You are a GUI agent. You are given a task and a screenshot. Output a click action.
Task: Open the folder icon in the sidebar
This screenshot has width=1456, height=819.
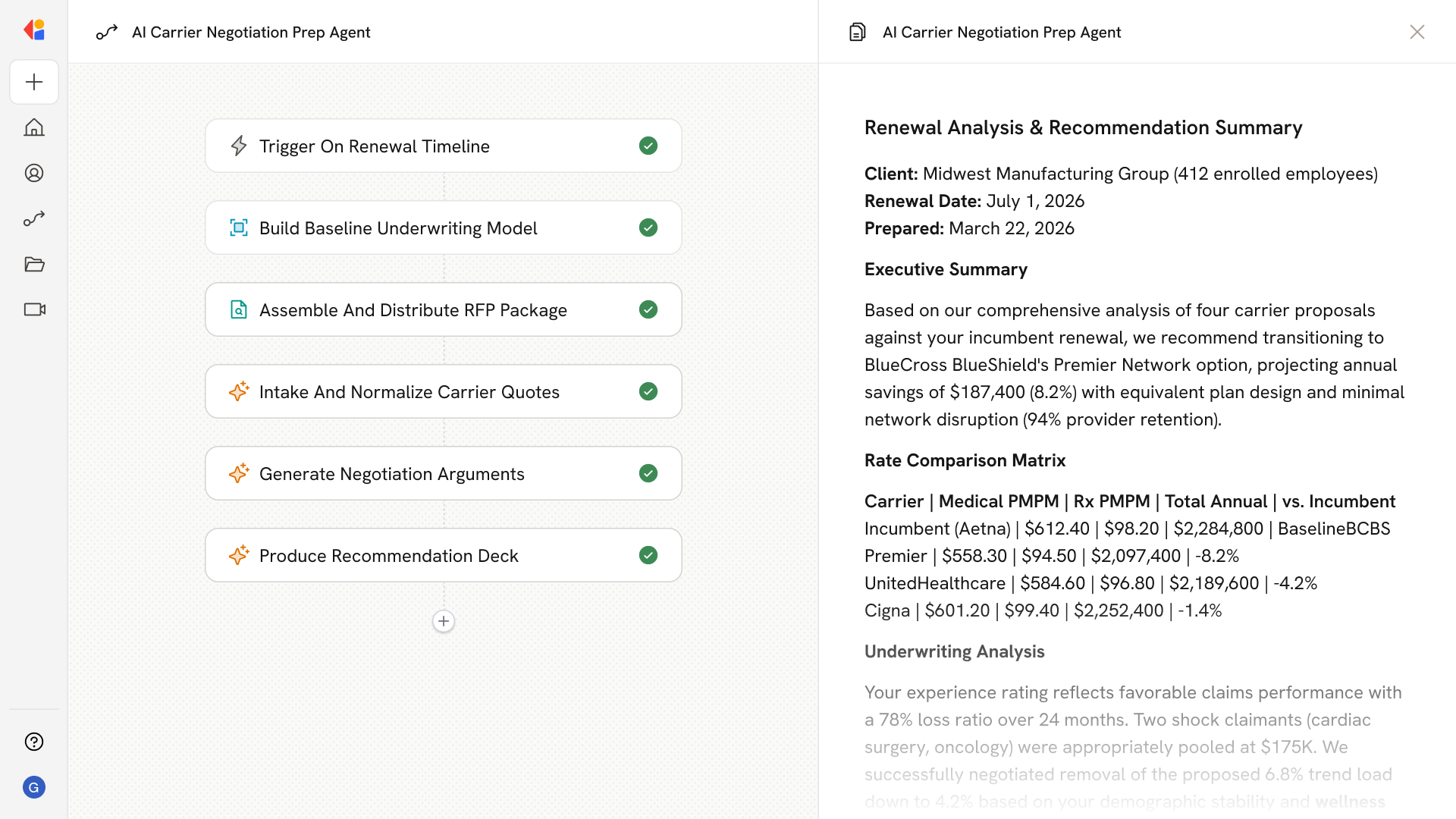pyautogui.click(x=34, y=264)
